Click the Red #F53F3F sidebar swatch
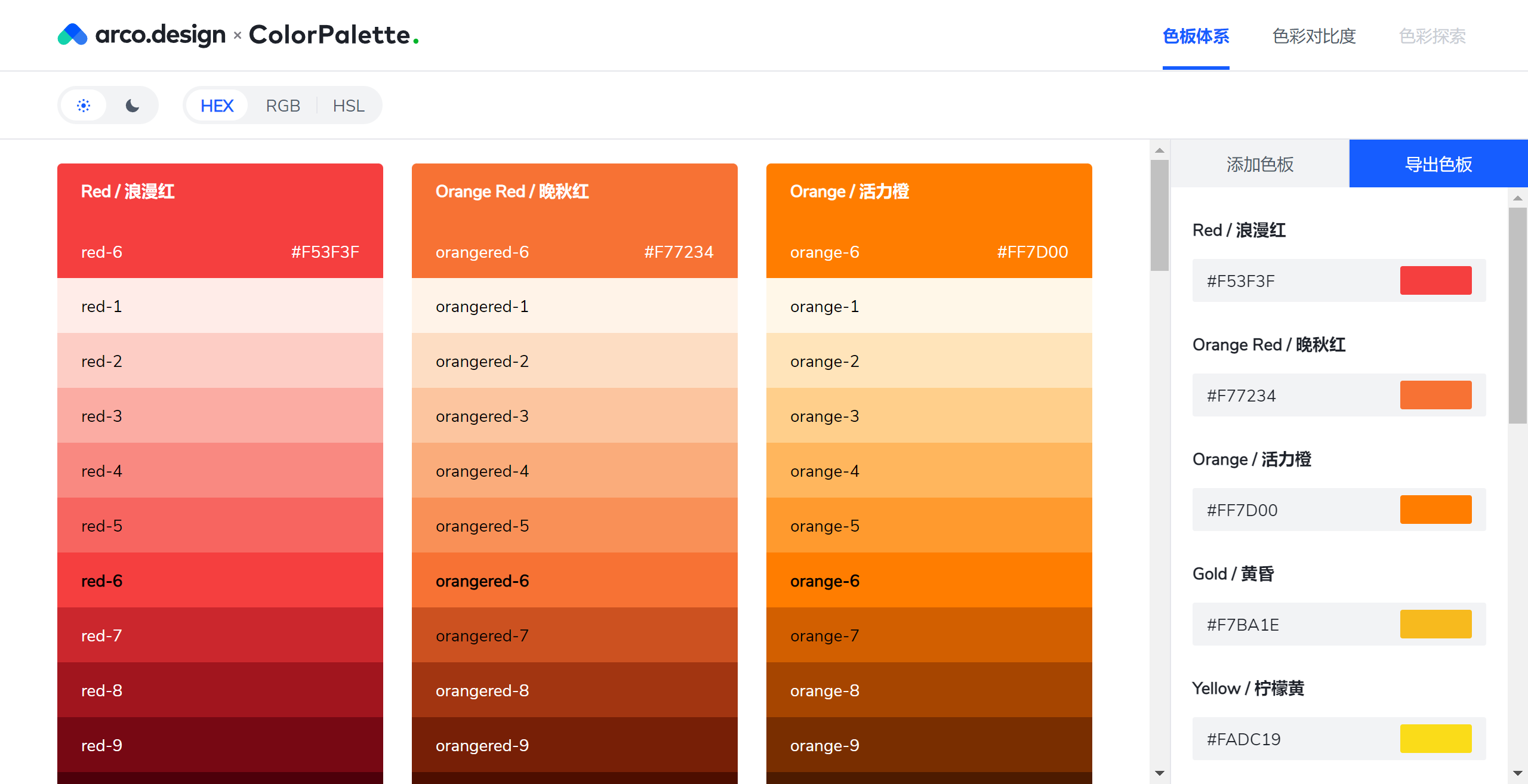1528x784 pixels. [1436, 280]
